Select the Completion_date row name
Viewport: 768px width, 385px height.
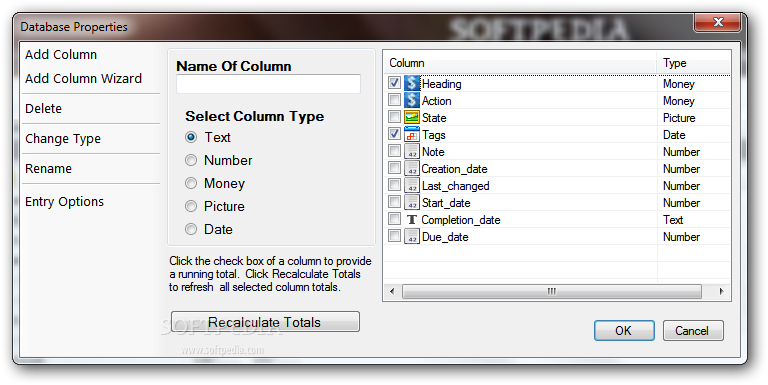pos(461,220)
